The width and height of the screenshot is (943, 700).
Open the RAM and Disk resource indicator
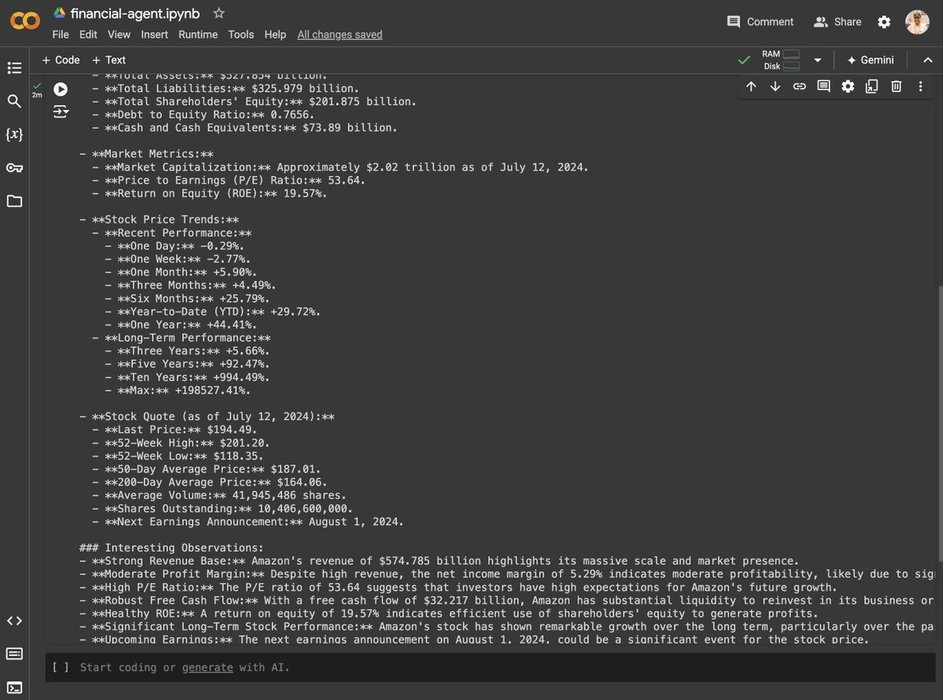781,60
